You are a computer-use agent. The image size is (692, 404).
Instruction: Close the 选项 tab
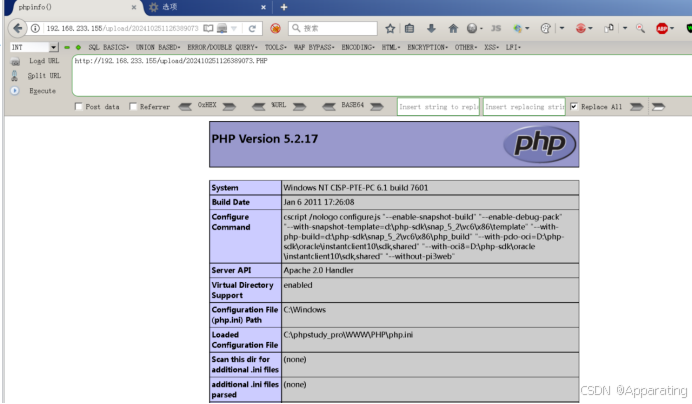(263, 8)
